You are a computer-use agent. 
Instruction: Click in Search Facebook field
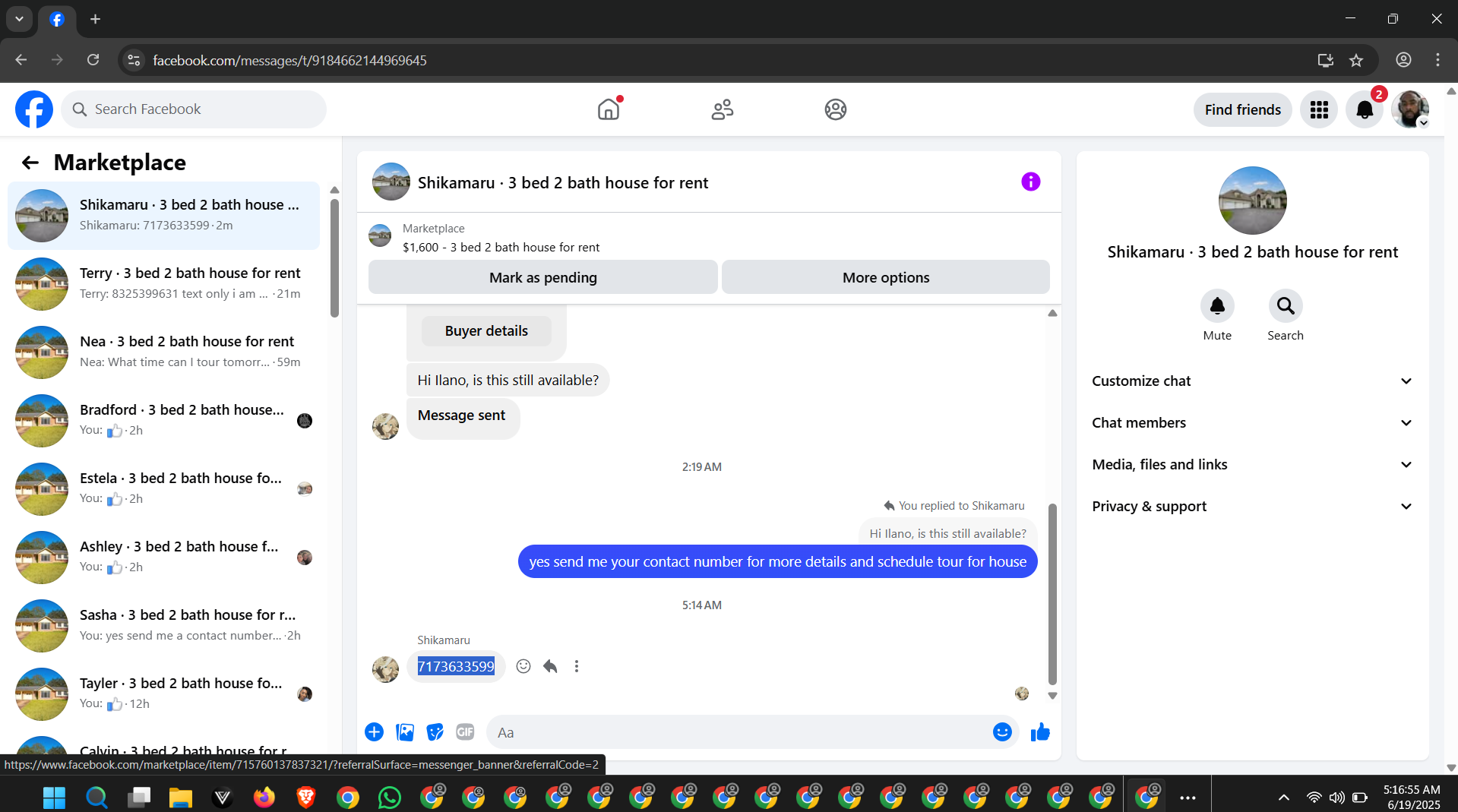194,109
